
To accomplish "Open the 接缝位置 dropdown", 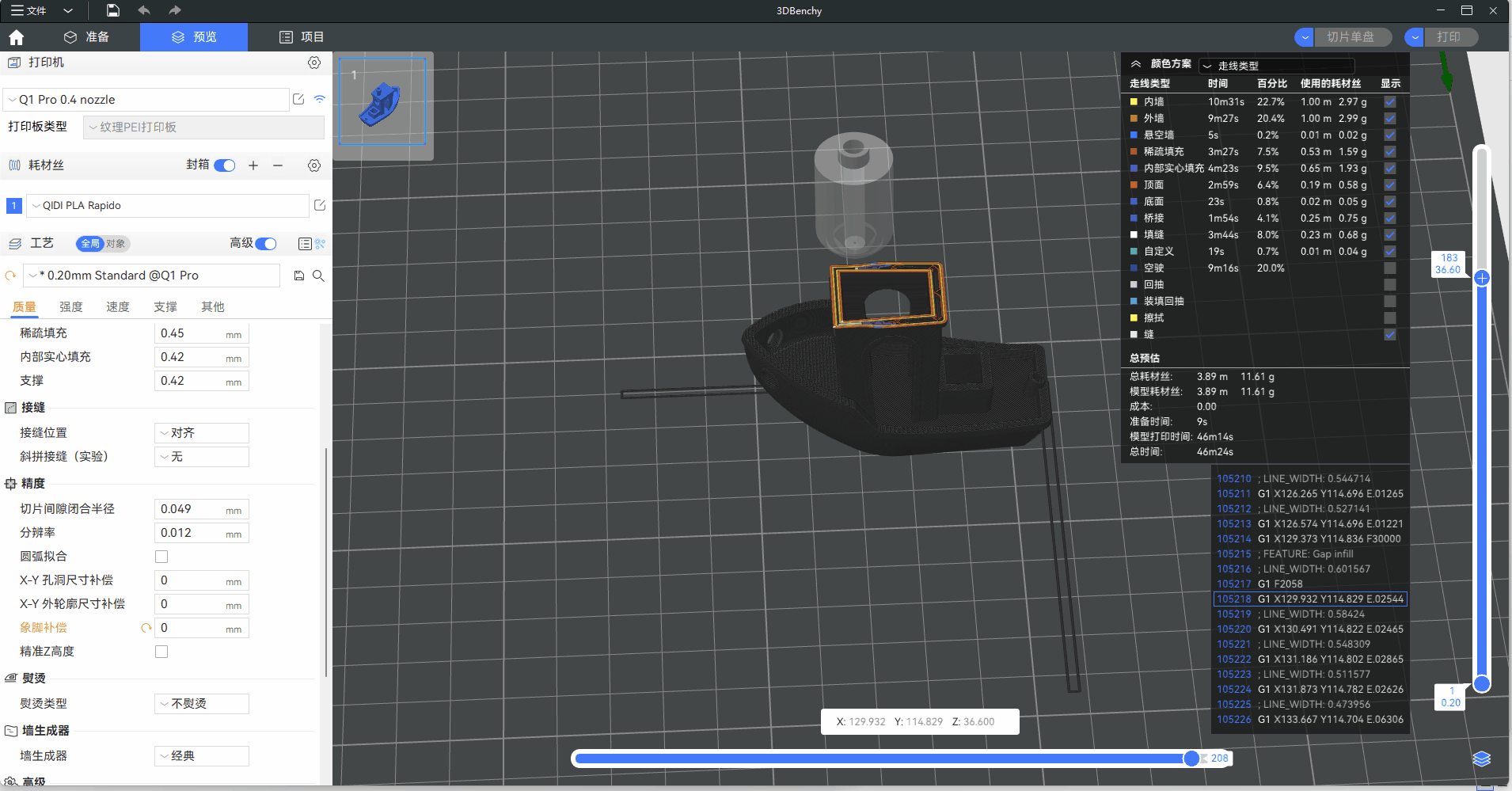I will tap(202, 433).
